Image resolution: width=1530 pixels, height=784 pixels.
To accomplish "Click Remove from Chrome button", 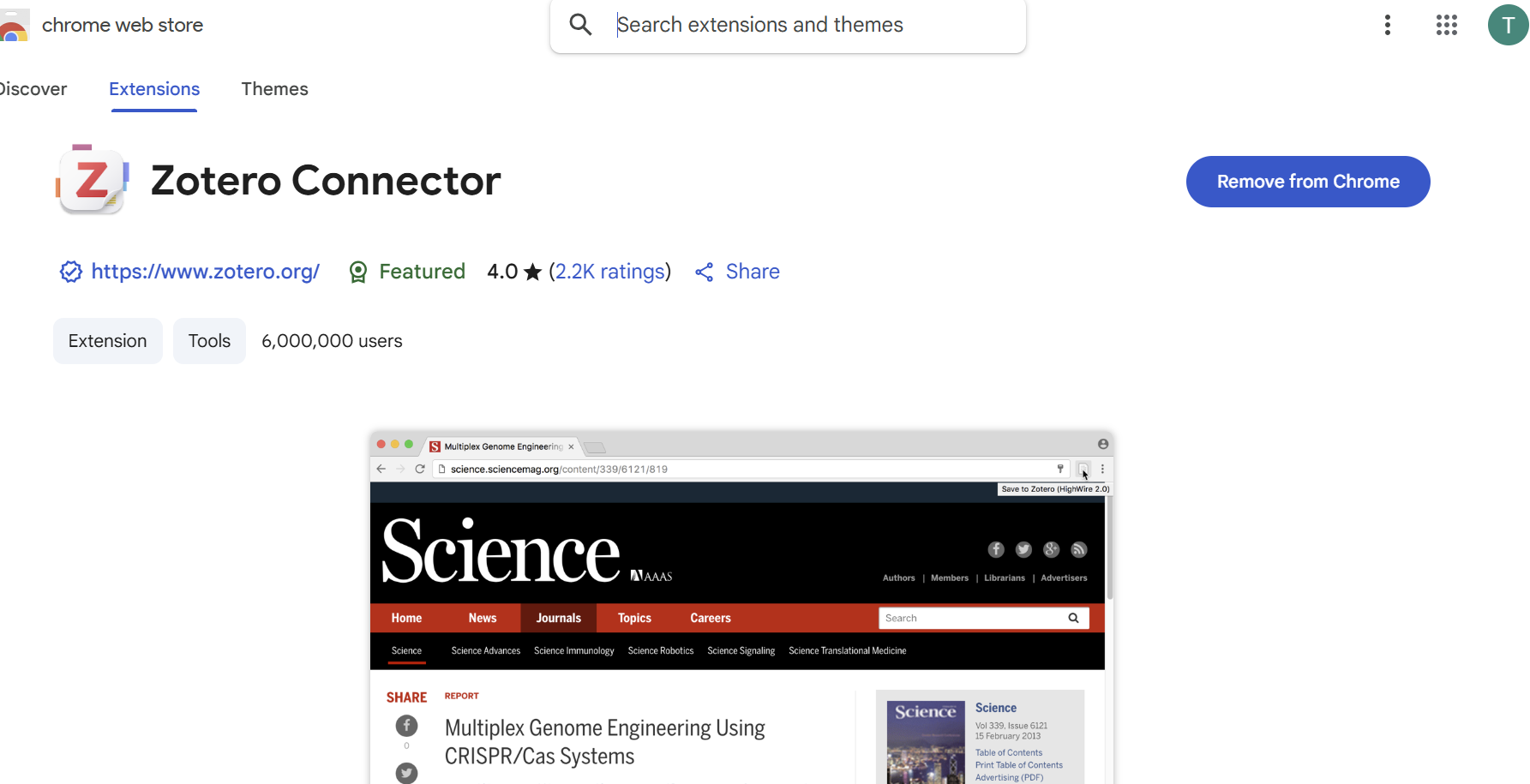I will click(x=1308, y=182).
